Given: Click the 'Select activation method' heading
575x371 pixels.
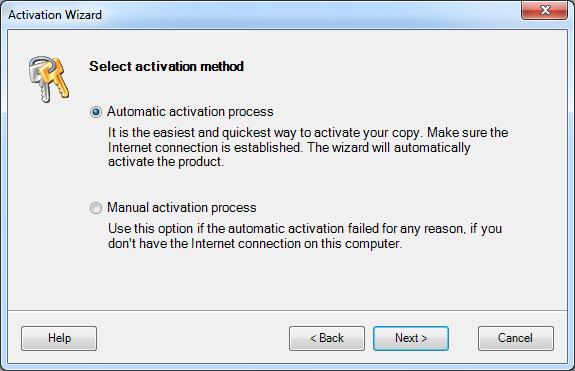Looking at the screenshot, I should click(166, 66).
